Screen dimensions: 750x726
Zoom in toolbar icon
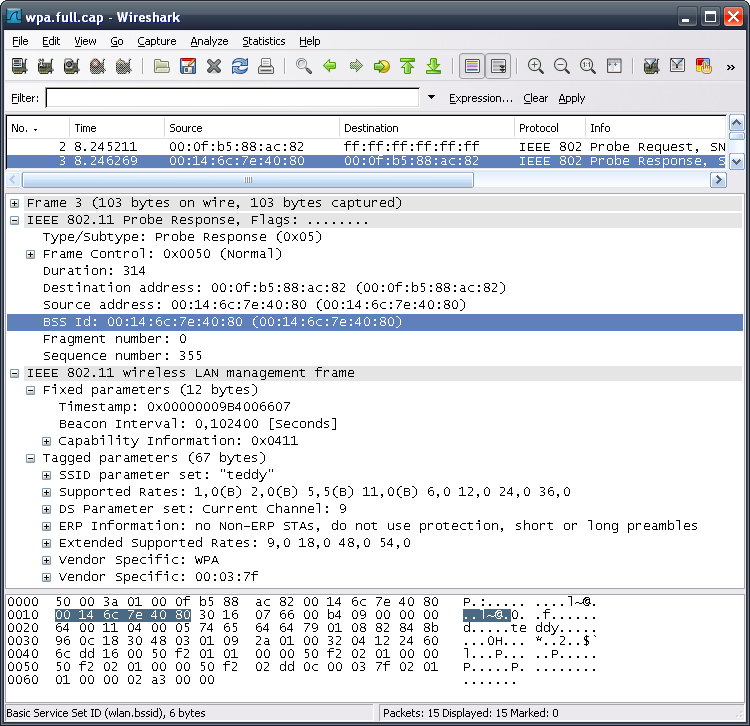(x=535, y=66)
